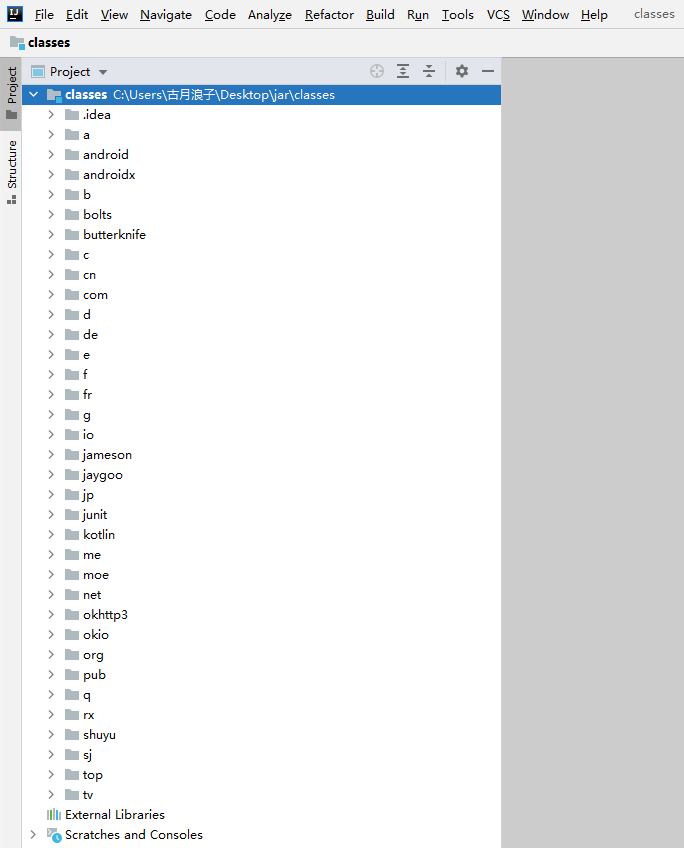Viewport: 684px width, 848px height.
Task: Select the shuyu folder row
Action: tap(261, 735)
